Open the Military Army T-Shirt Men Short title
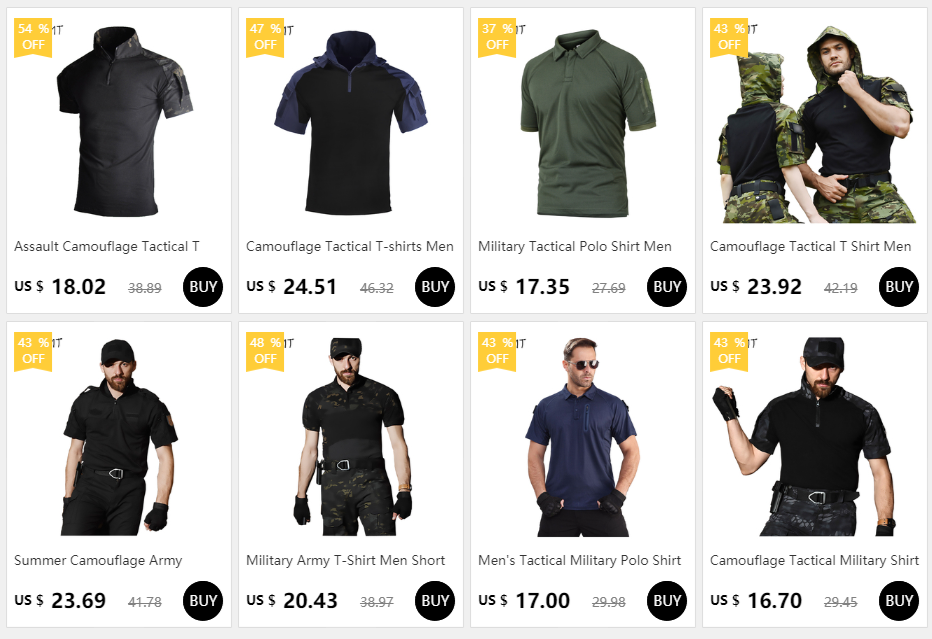 point(345,561)
